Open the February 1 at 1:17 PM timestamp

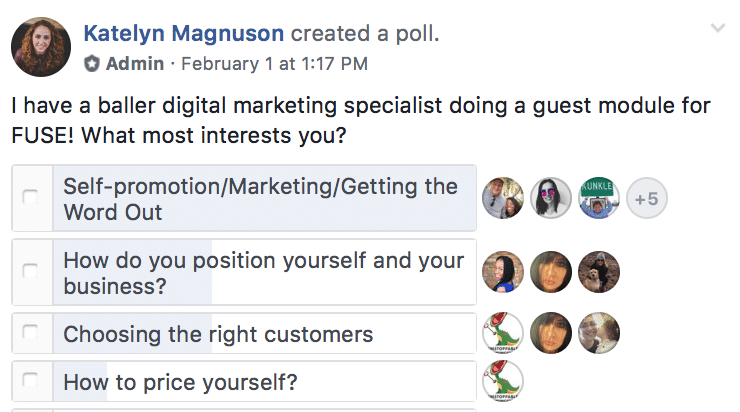pos(272,64)
